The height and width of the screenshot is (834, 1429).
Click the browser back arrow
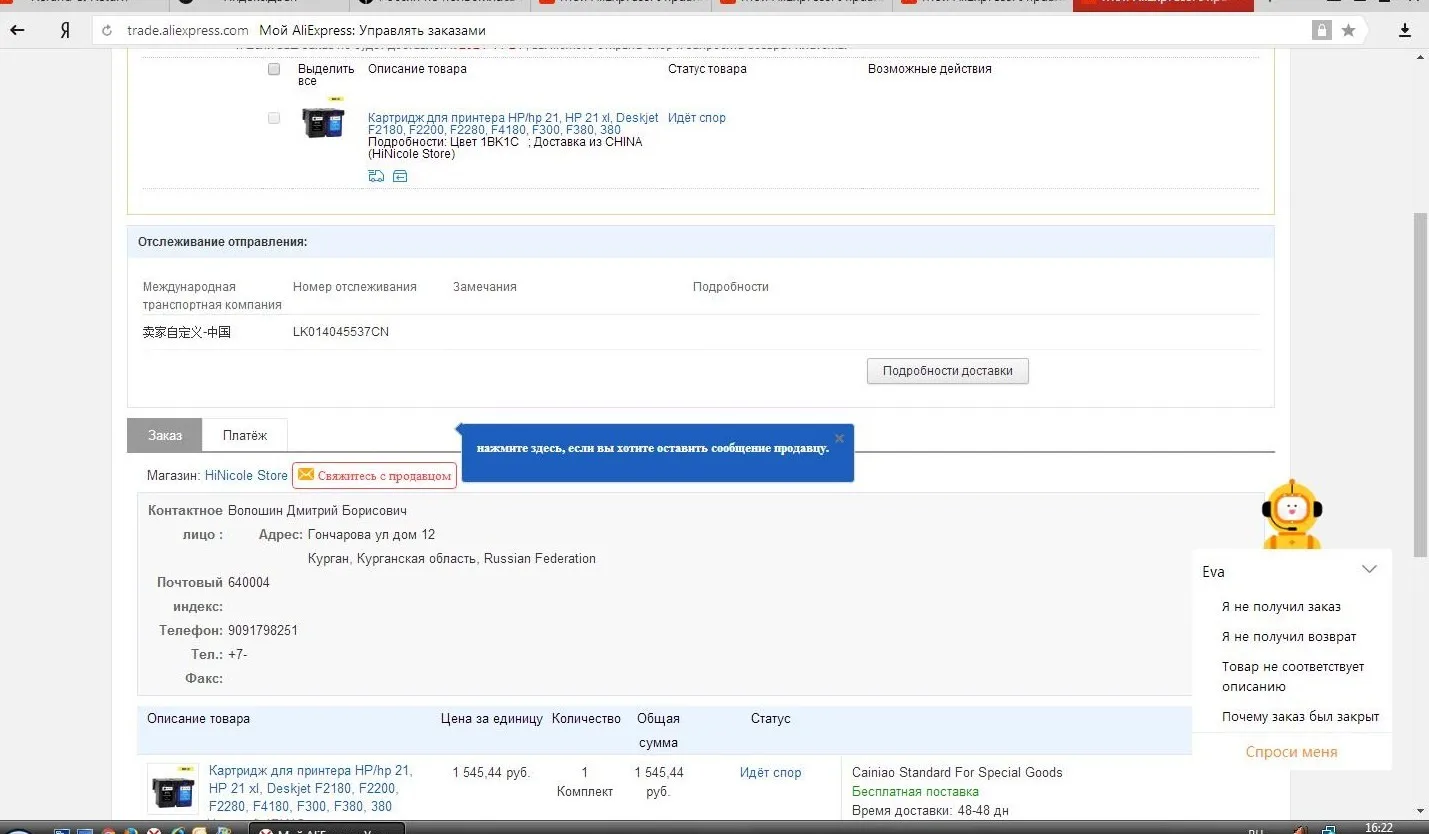point(17,30)
